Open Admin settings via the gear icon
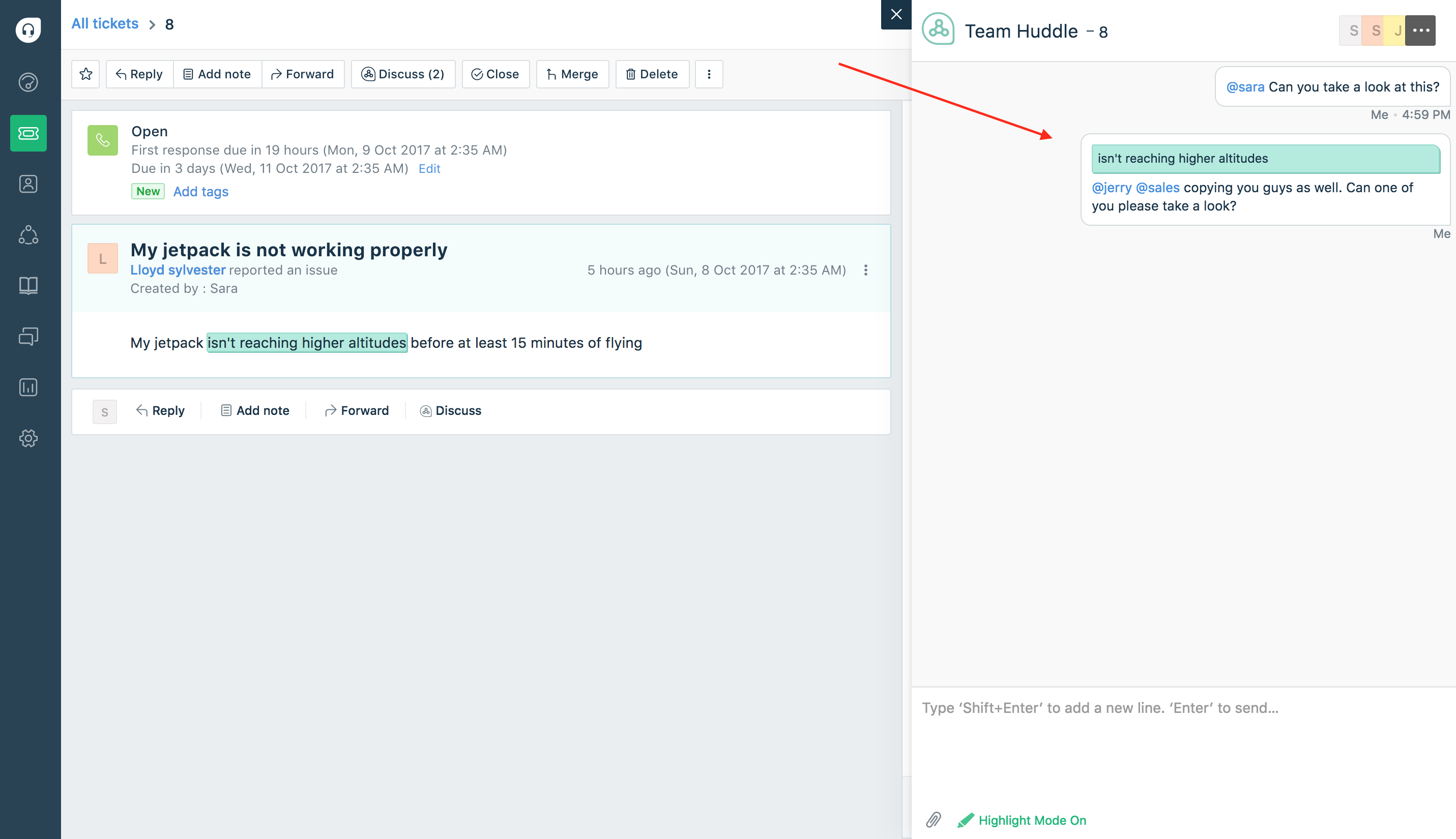 pos(28,438)
